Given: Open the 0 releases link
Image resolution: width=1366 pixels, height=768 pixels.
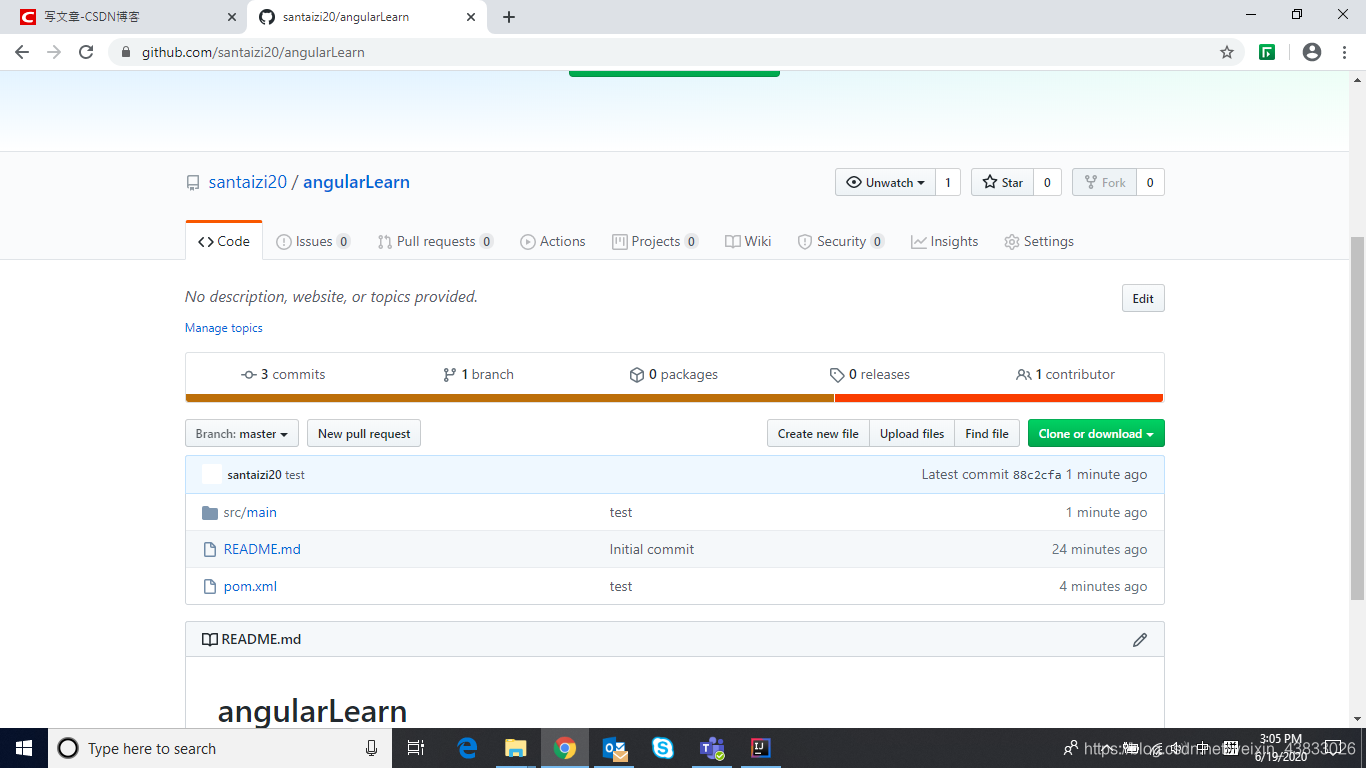Looking at the screenshot, I should coord(870,374).
